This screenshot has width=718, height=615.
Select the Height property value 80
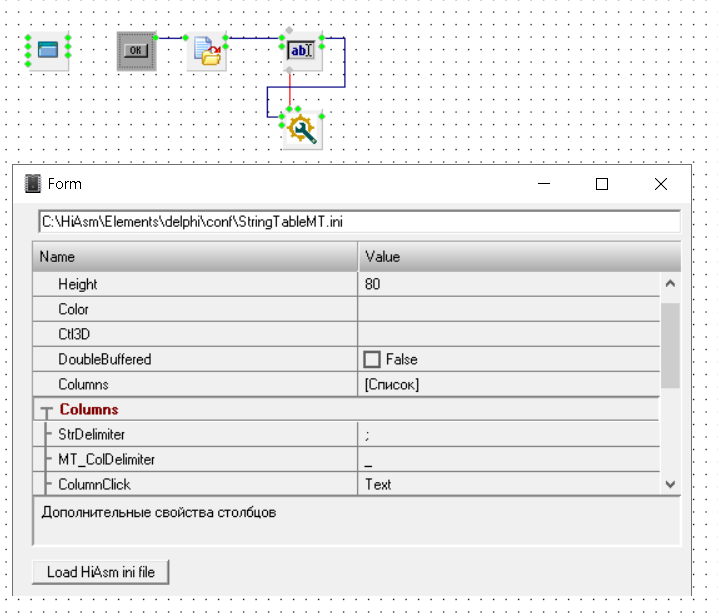coord(508,284)
